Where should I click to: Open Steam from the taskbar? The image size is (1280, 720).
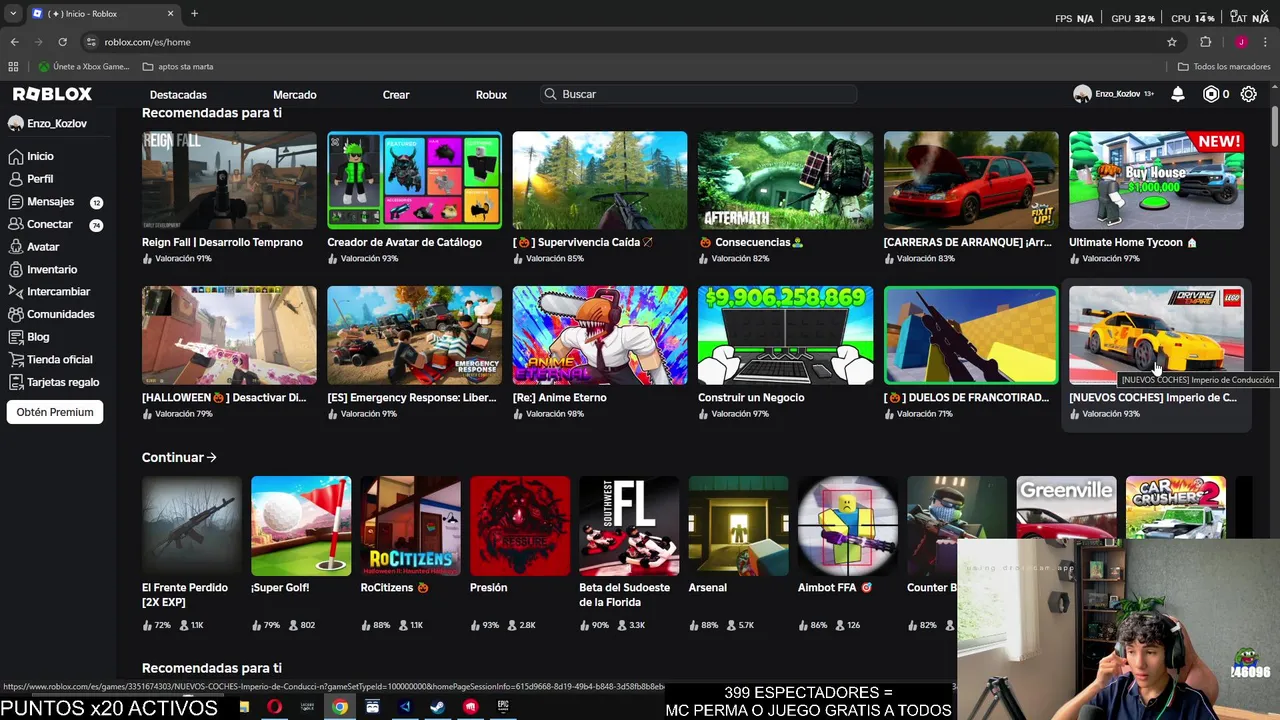pos(437,707)
